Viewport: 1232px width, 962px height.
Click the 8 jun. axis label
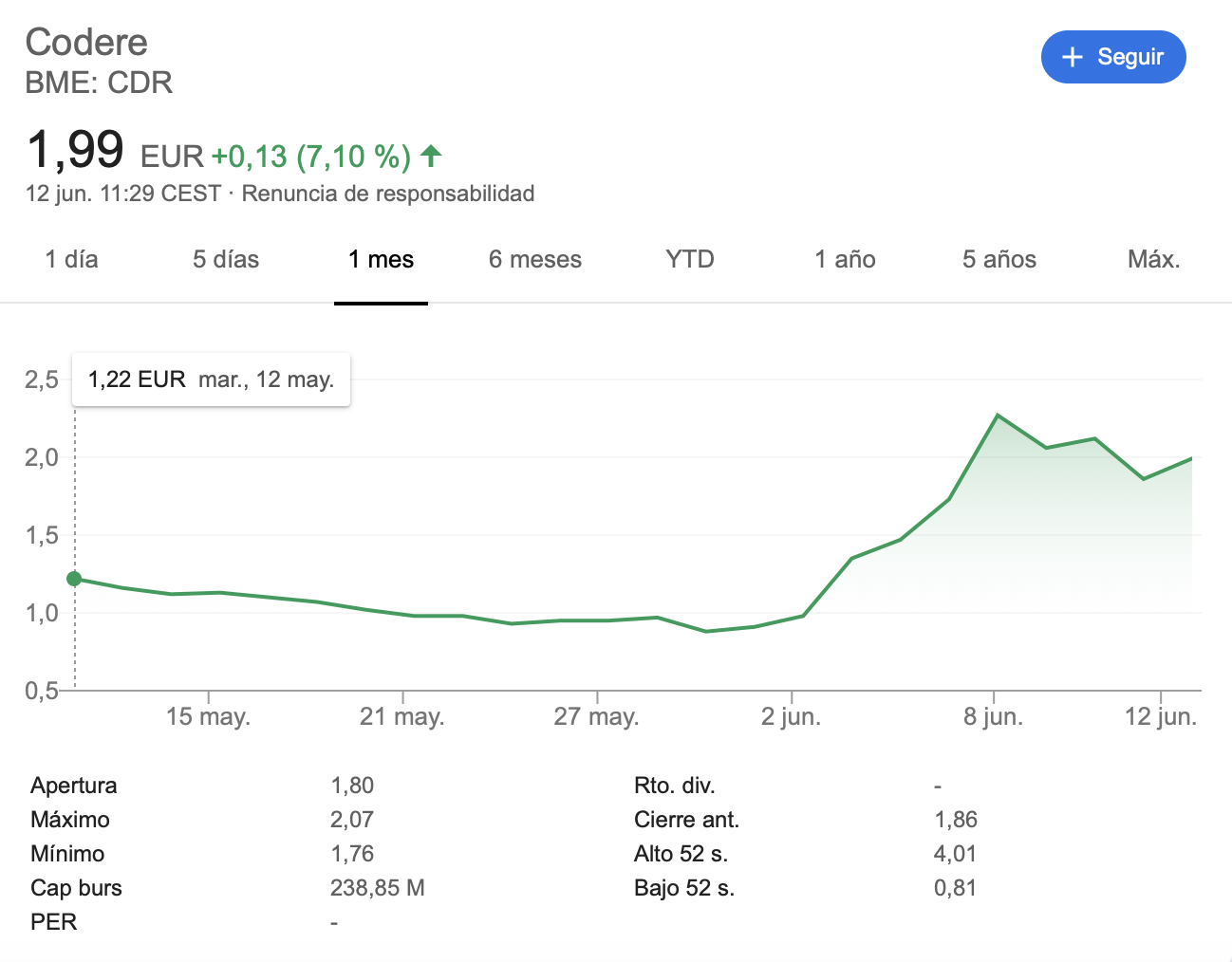994,716
